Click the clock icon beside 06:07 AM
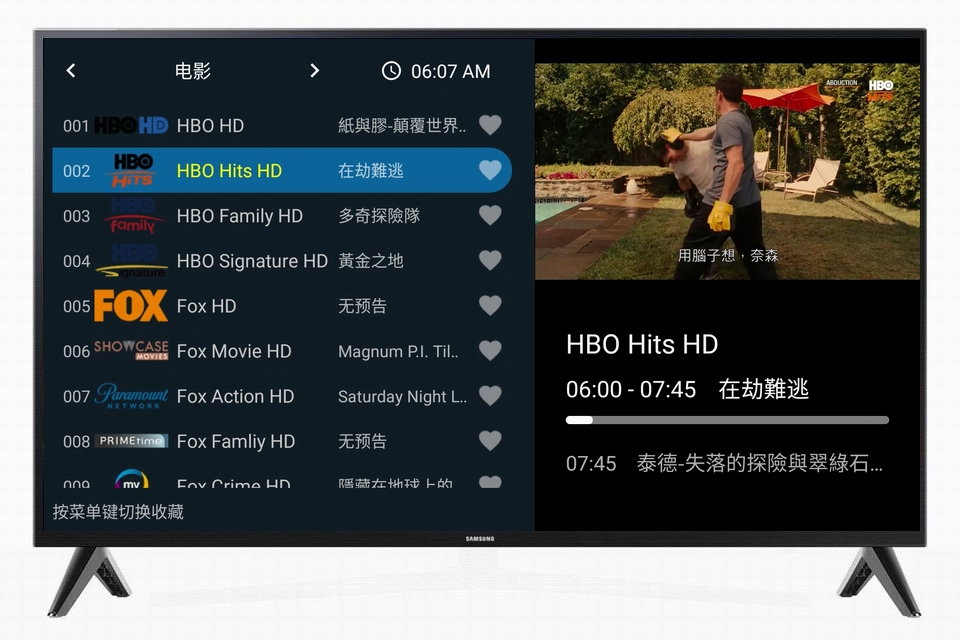This screenshot has width=960, height=640. coord(391,71)
